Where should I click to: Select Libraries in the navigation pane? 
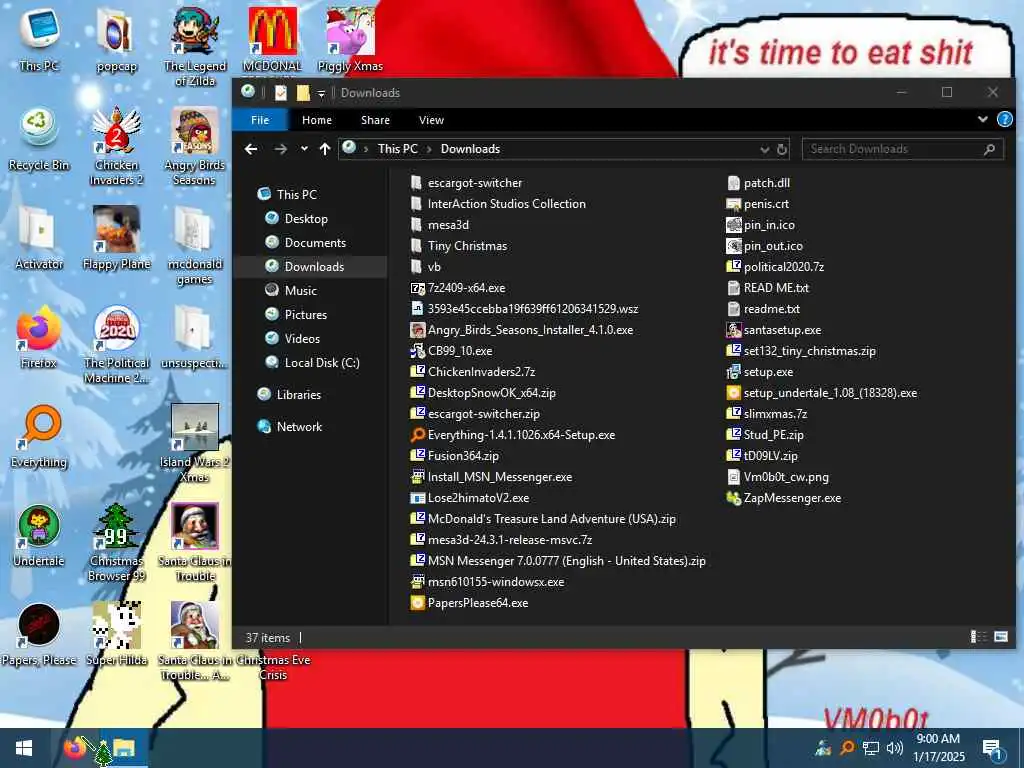298,395
